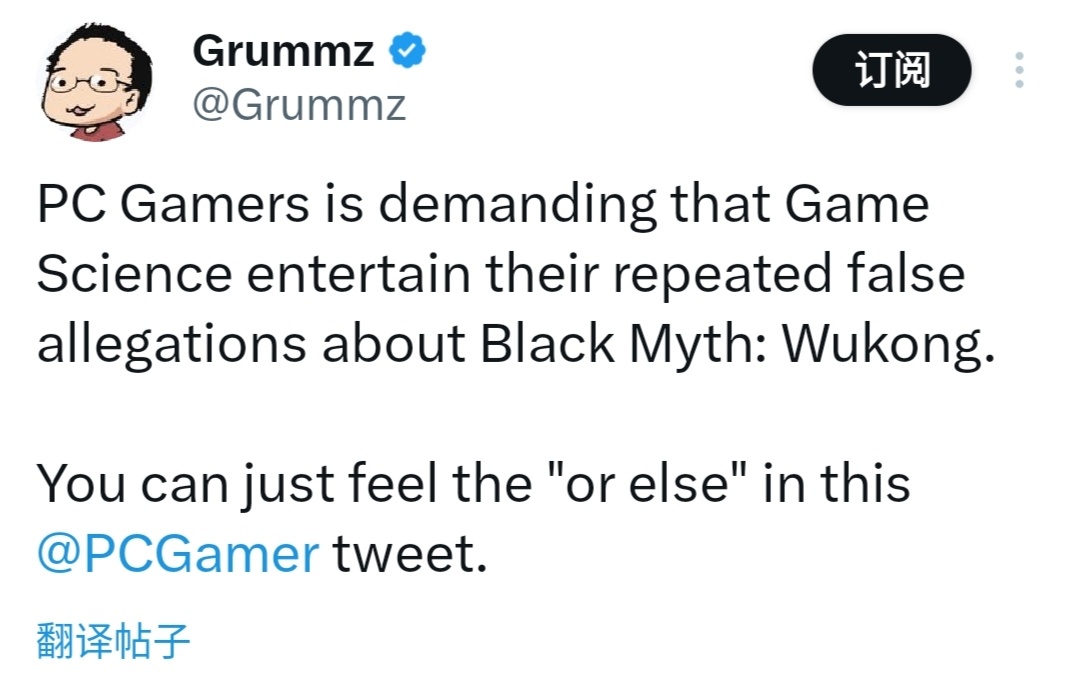Image resolution: width=1072 pixels, height=680 pixels.
Task: Click "You" starting the second paragraph
Action: [x=80, y=484]
